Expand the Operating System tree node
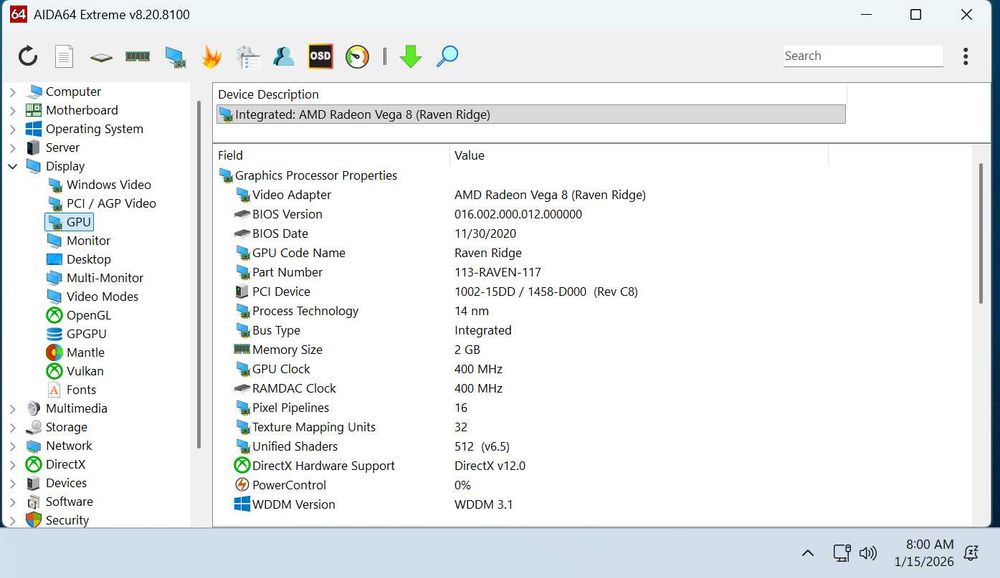This screenshot has height=578, width=1000. pos(12,129)
